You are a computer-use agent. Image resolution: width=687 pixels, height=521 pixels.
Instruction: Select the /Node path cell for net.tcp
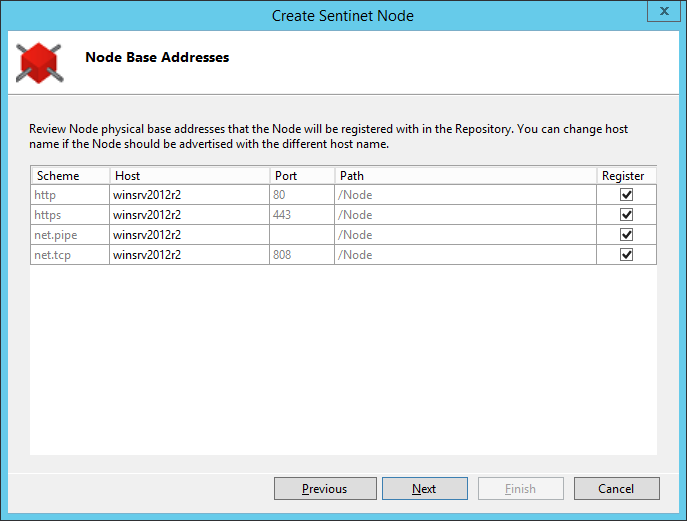(465, 255)
